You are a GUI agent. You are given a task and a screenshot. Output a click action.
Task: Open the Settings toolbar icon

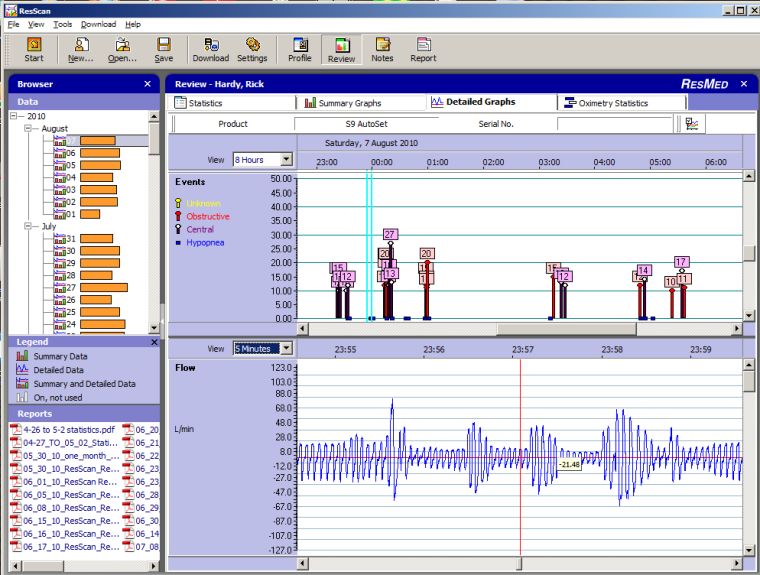pyautogui.click(x=252, y=49)
